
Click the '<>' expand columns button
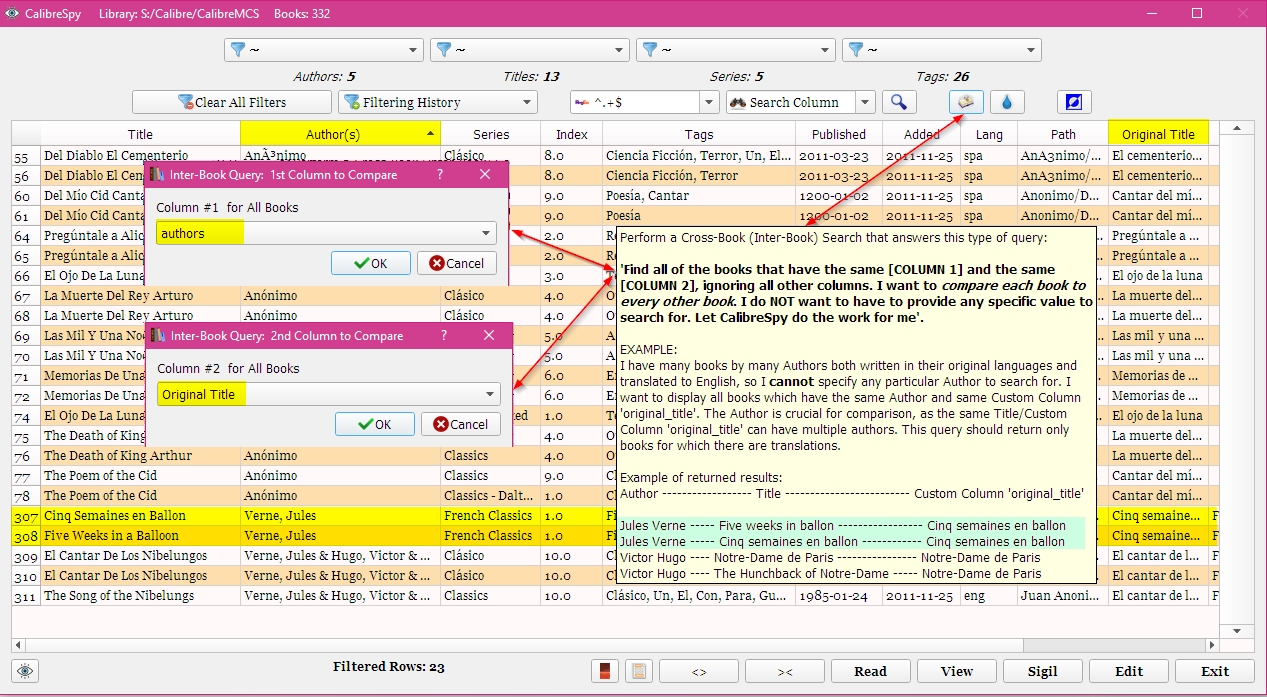699,671
